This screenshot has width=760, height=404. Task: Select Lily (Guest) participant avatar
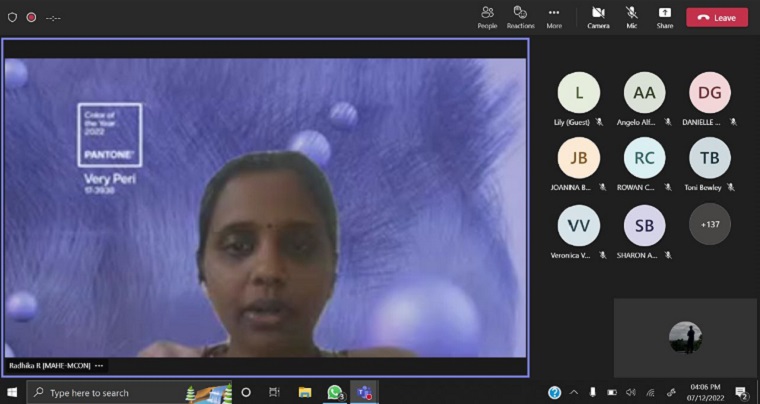tap(578, 93)
